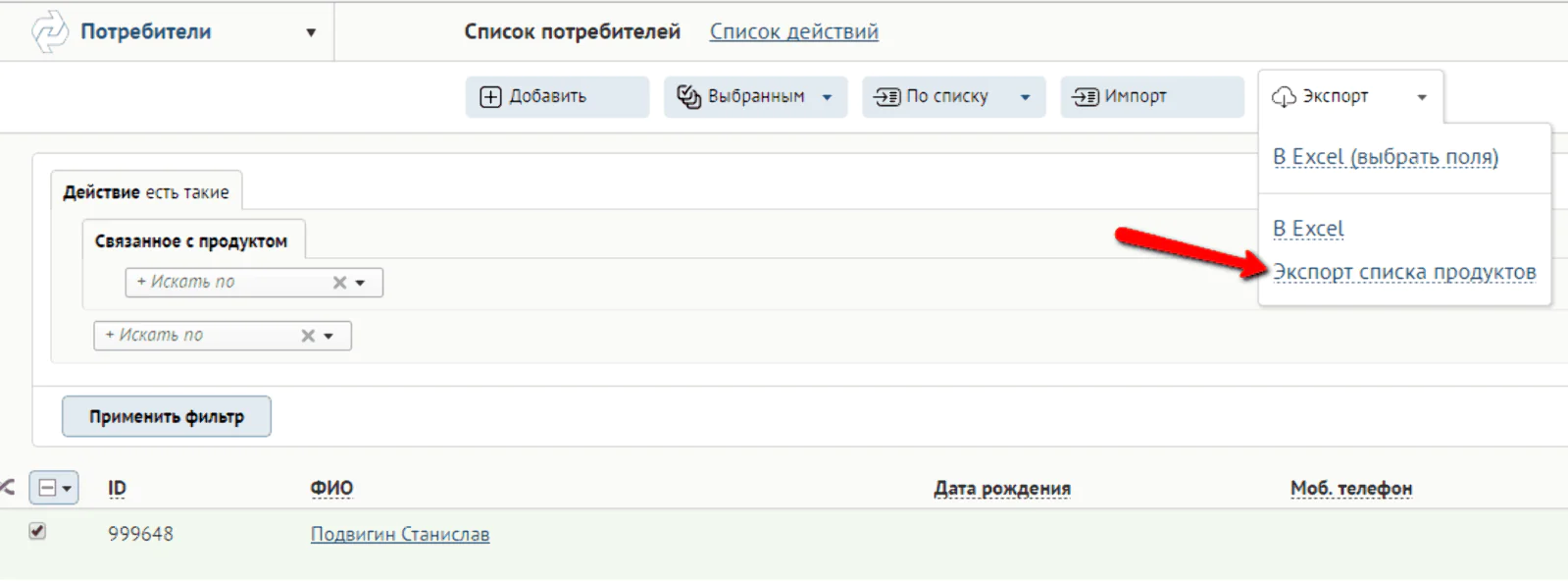The width and height of the screenshot is (1568, 581).
Task: Click the Применить фильтр button
Action: tap(167, 416)
